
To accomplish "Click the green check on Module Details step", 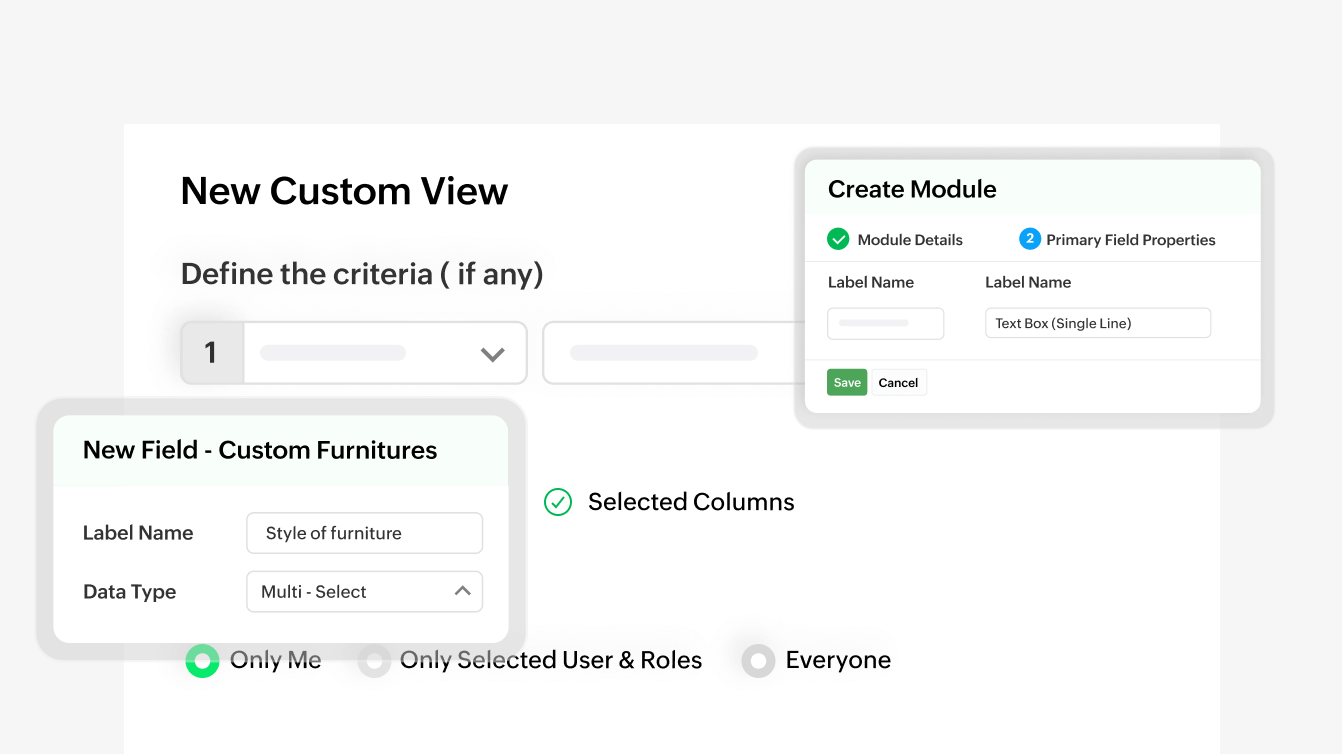I will point(837,239).
